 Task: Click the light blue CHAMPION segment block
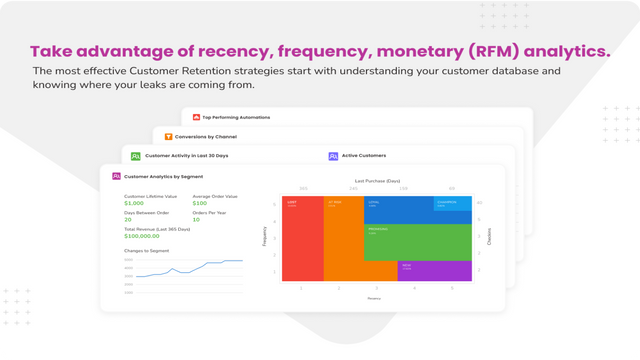coord(453,203)
